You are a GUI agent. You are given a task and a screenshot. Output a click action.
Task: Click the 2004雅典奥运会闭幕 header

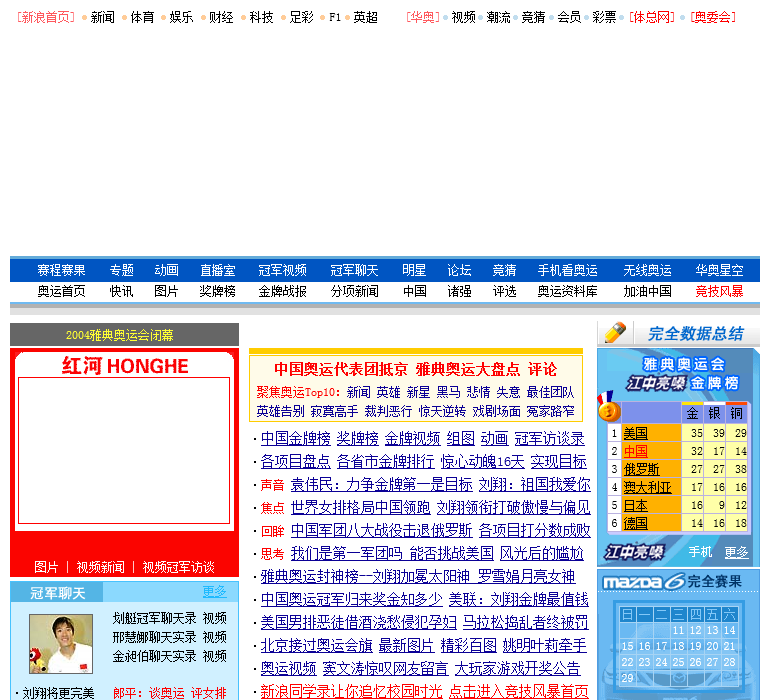tap(119, 336)
